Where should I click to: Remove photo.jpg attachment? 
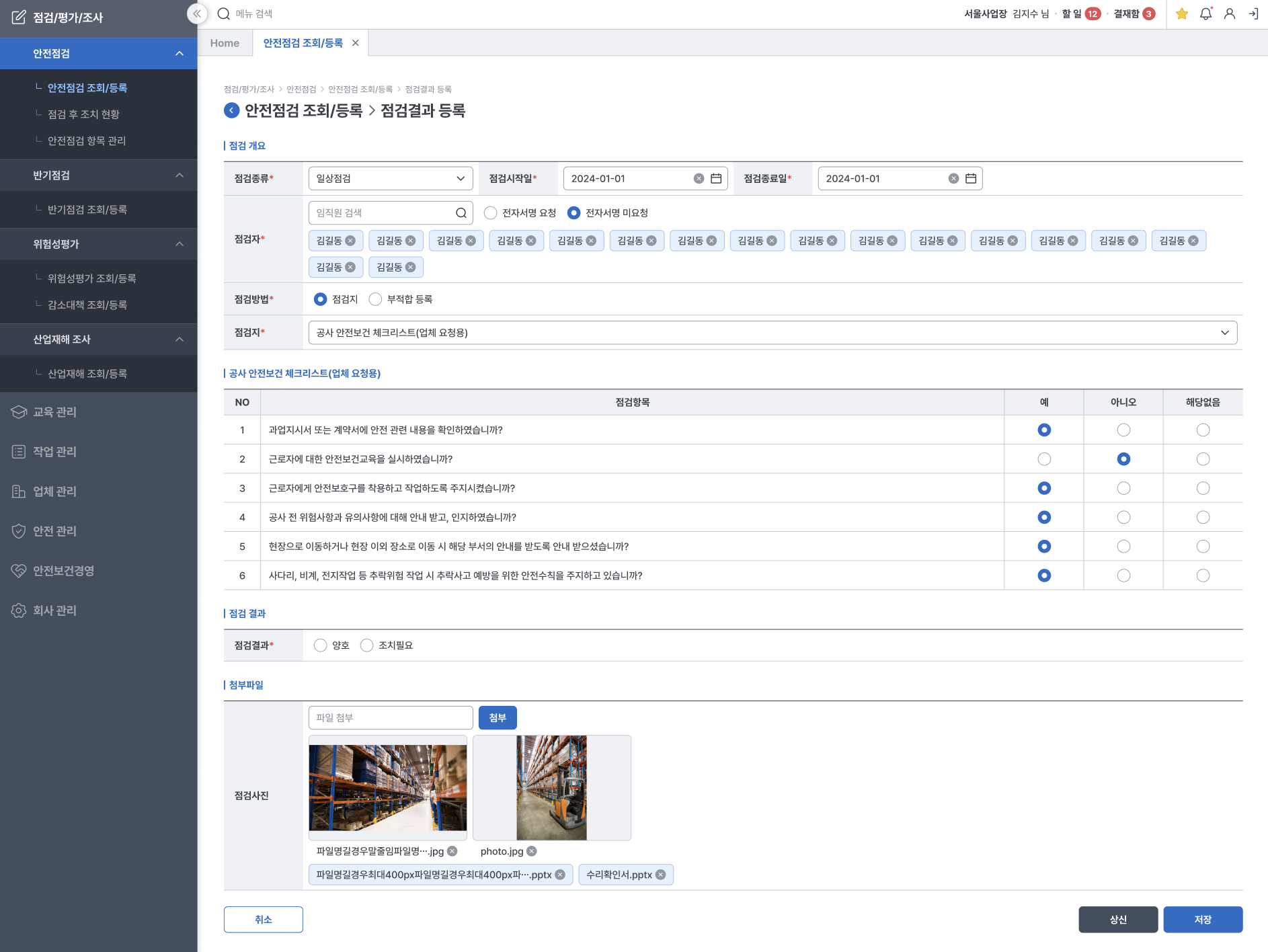[532, 851]
